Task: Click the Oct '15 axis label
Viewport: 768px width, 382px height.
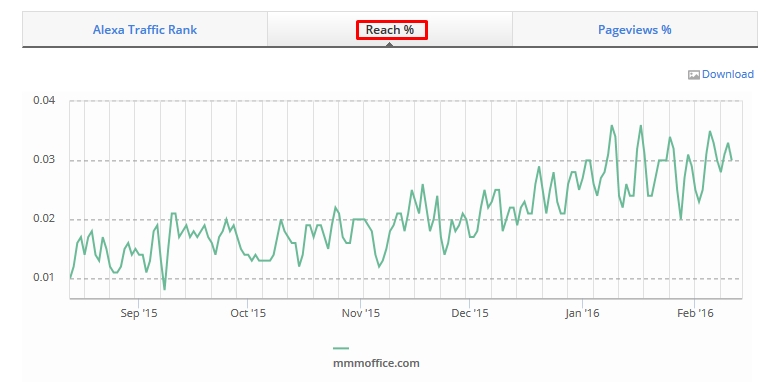Action: pyautogui.click(x=248, y=313)
